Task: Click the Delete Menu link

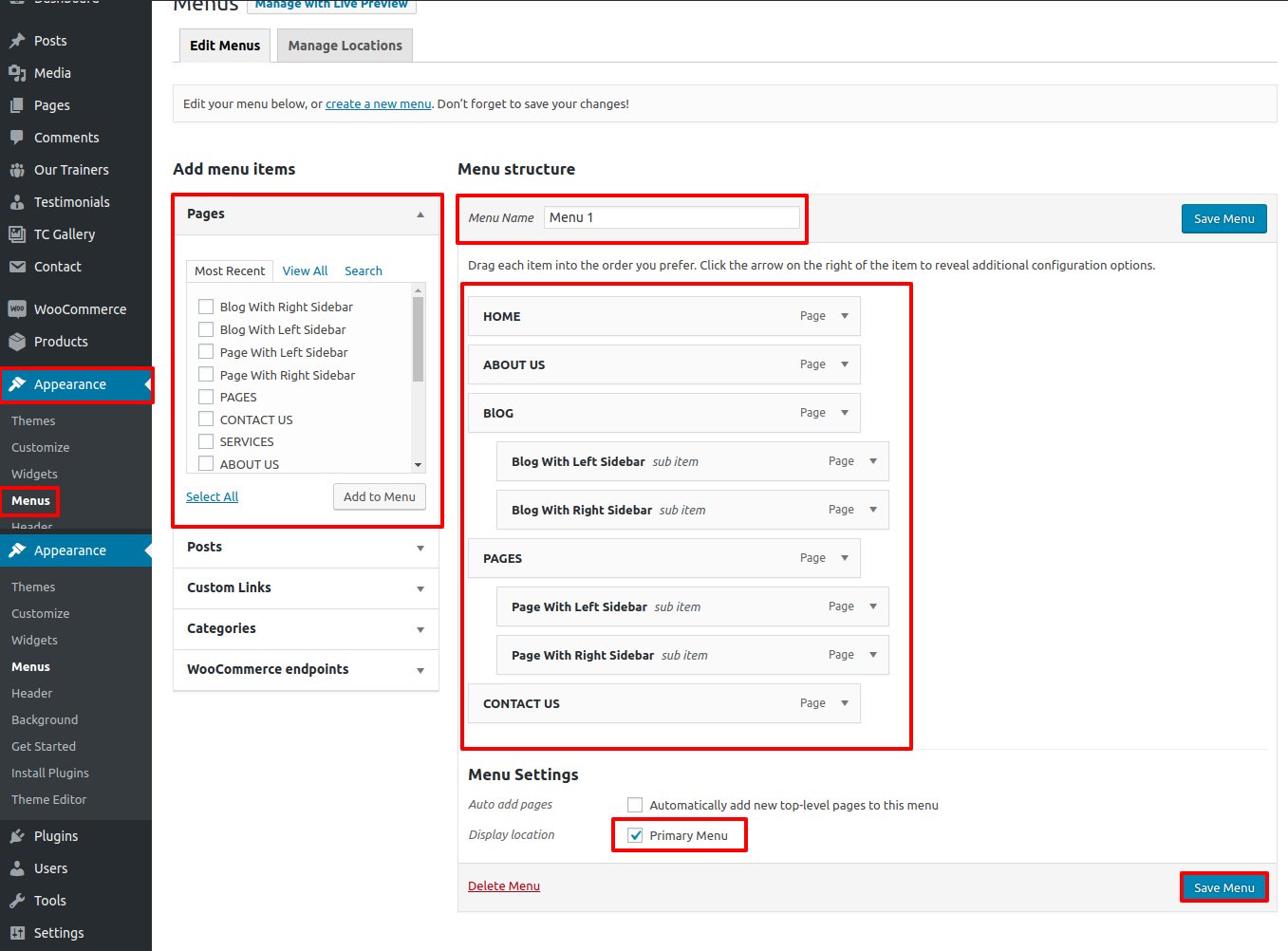Action: 503,886
